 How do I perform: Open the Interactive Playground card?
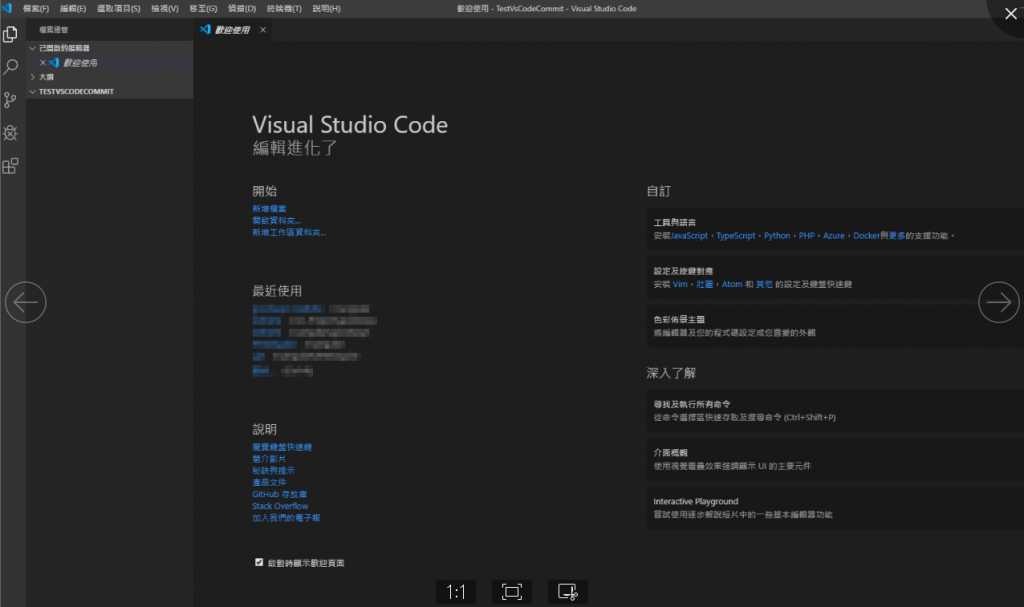pos(835,508)
